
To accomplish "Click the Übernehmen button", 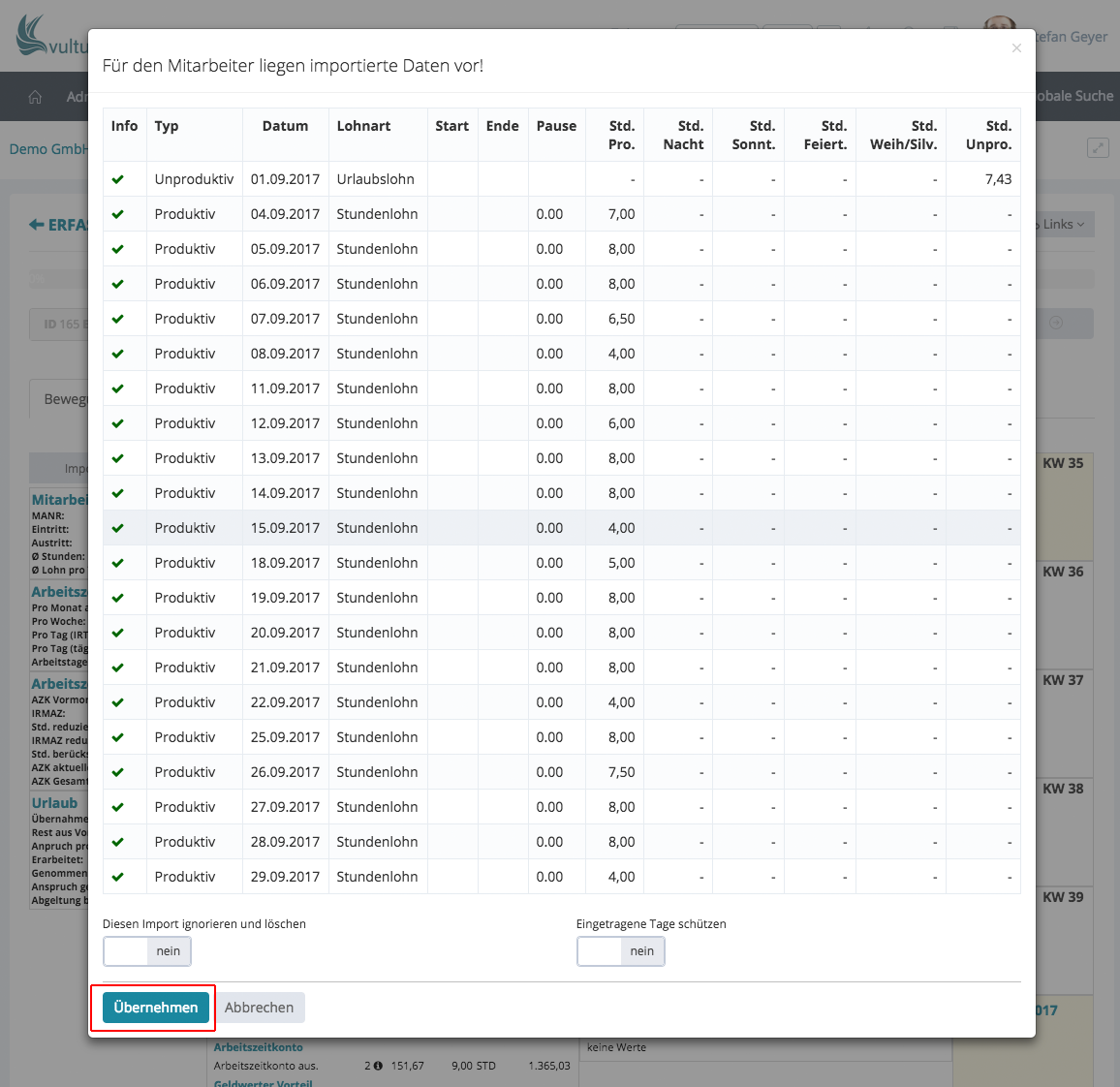I will coord(155,1008).
